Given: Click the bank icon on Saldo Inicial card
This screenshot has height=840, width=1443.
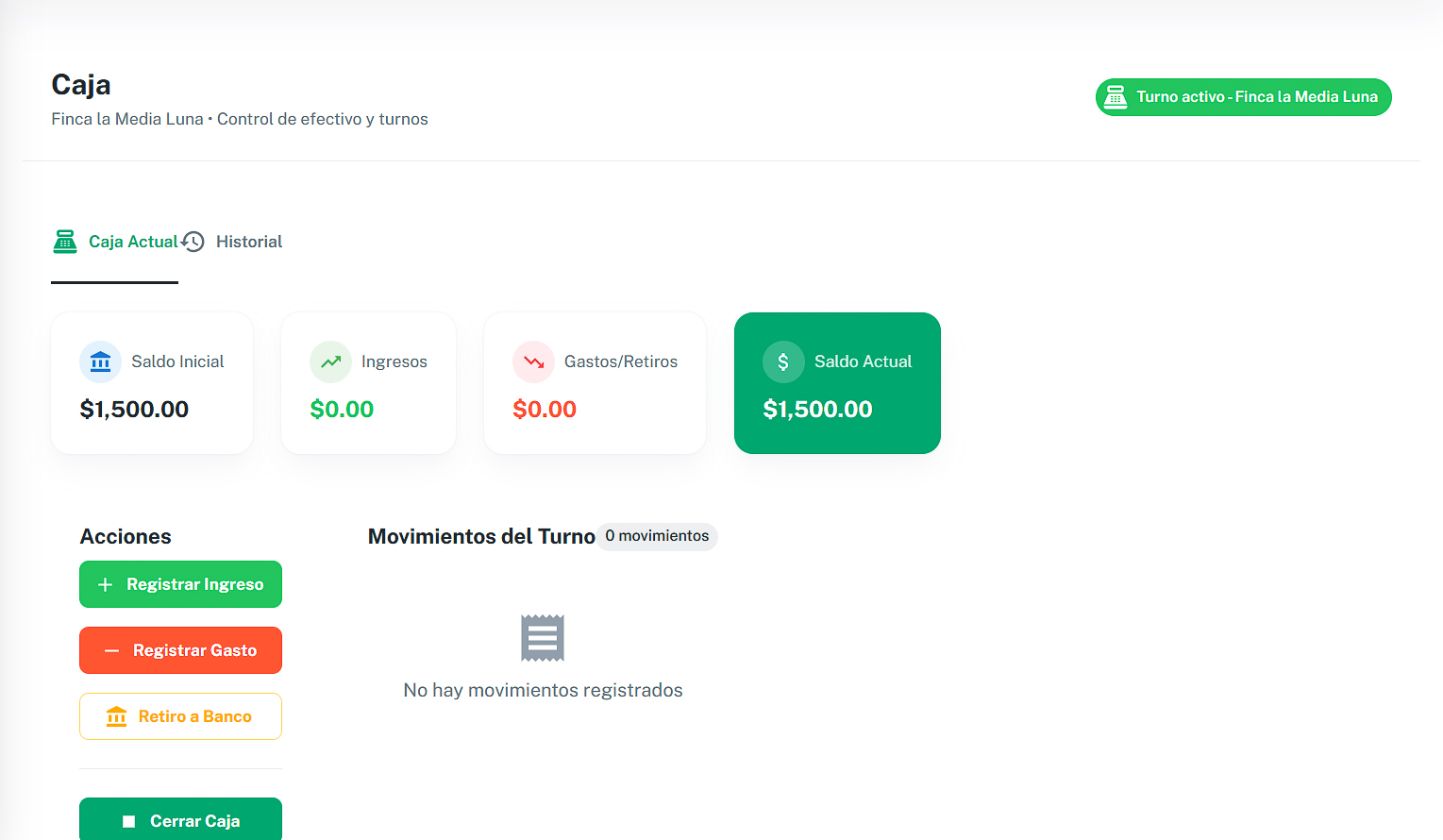Looking at the screenshot, I should point(100,361).
